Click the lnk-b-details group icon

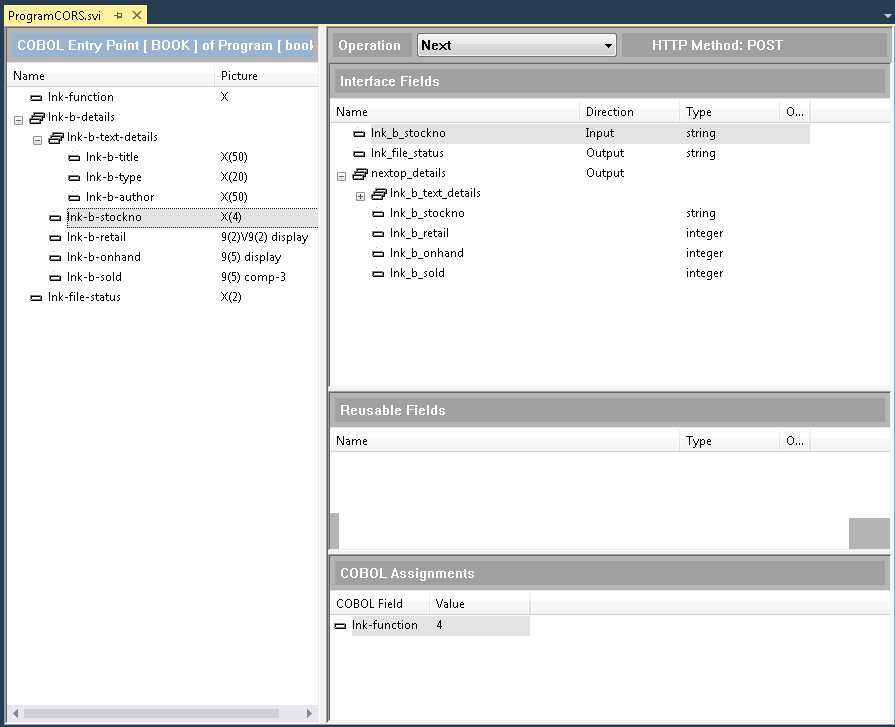(x=37, y=118)
